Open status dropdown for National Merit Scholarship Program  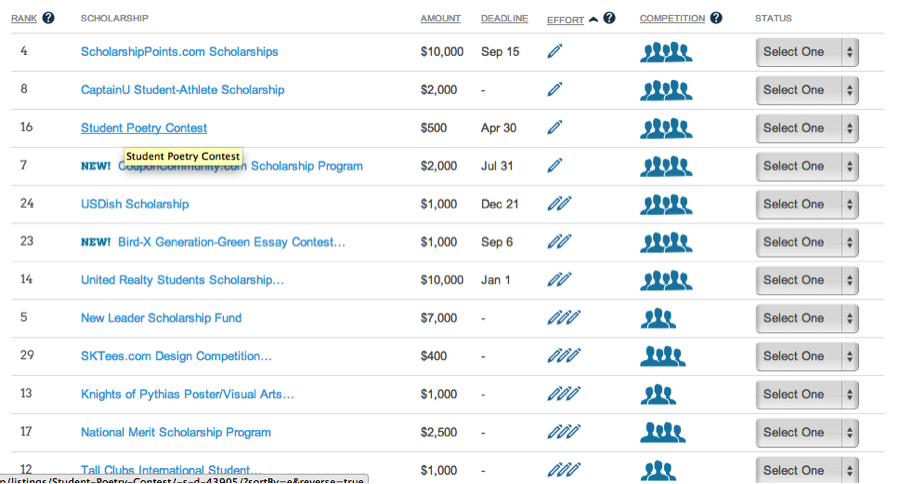tap(807, 432)
